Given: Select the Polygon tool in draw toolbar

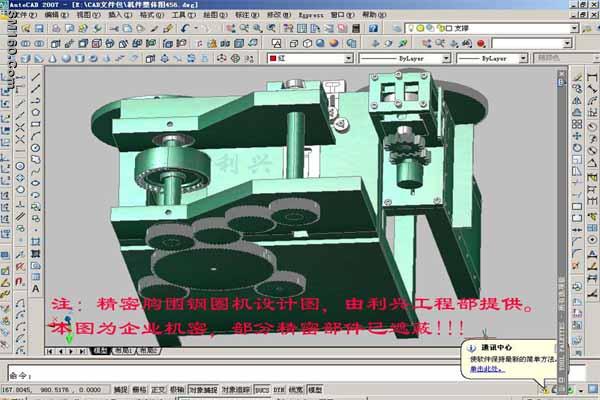Looking at the screenshot, I should 36,112.
